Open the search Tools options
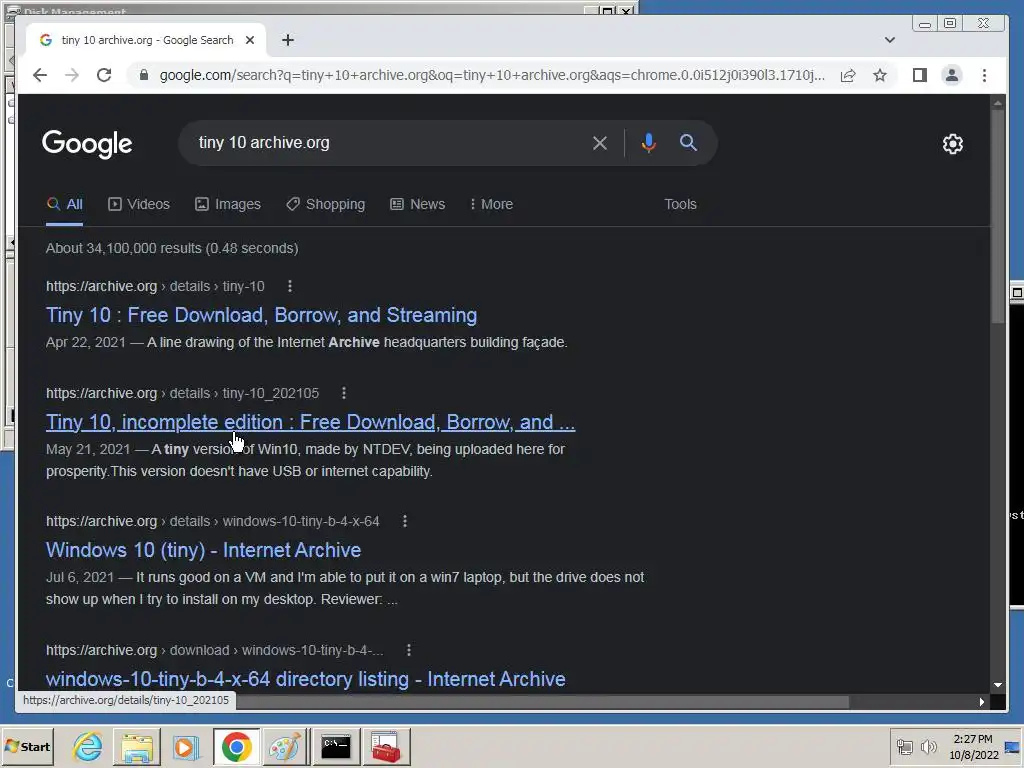The width and height of the screenshot is (1024, 768). coord(680,204)
